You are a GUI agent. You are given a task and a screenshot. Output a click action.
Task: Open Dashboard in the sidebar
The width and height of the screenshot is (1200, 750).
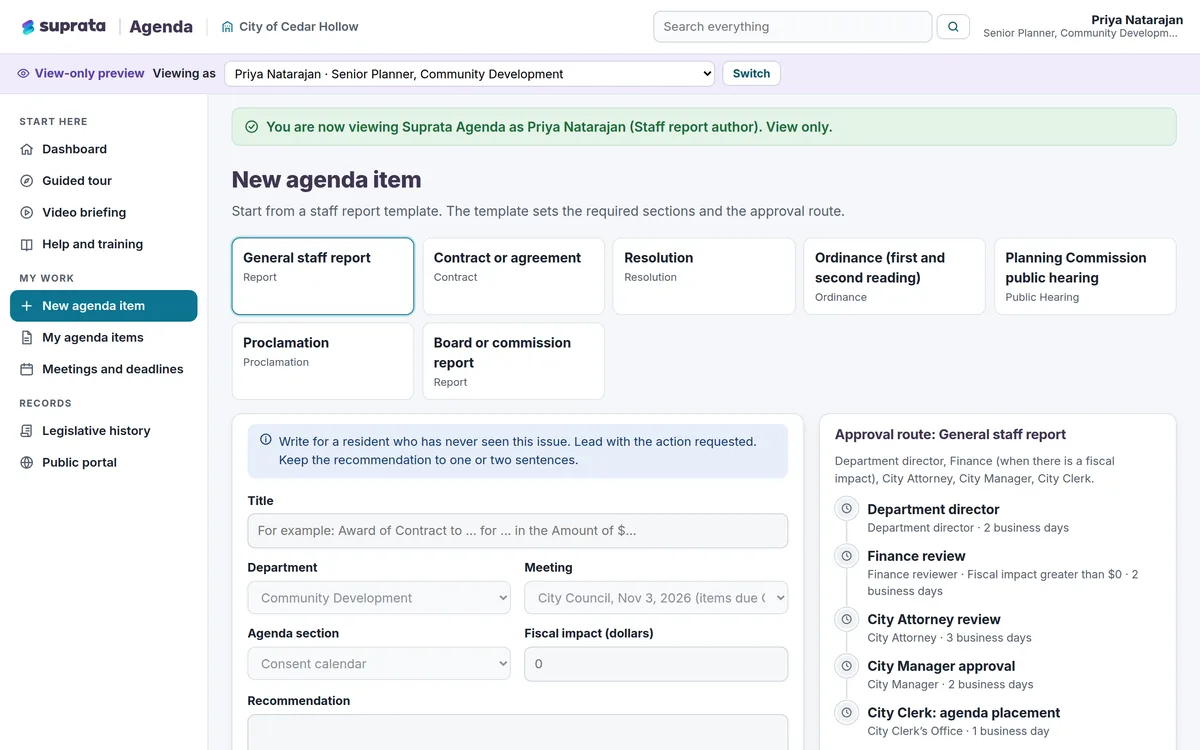click(x=104, y=149)
